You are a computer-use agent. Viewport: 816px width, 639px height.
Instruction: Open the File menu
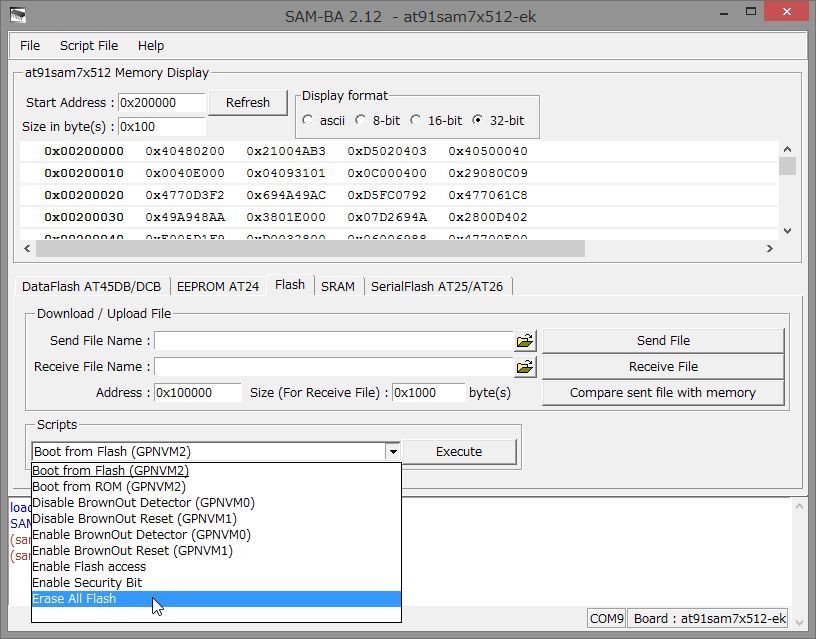(x=30, y=46)
